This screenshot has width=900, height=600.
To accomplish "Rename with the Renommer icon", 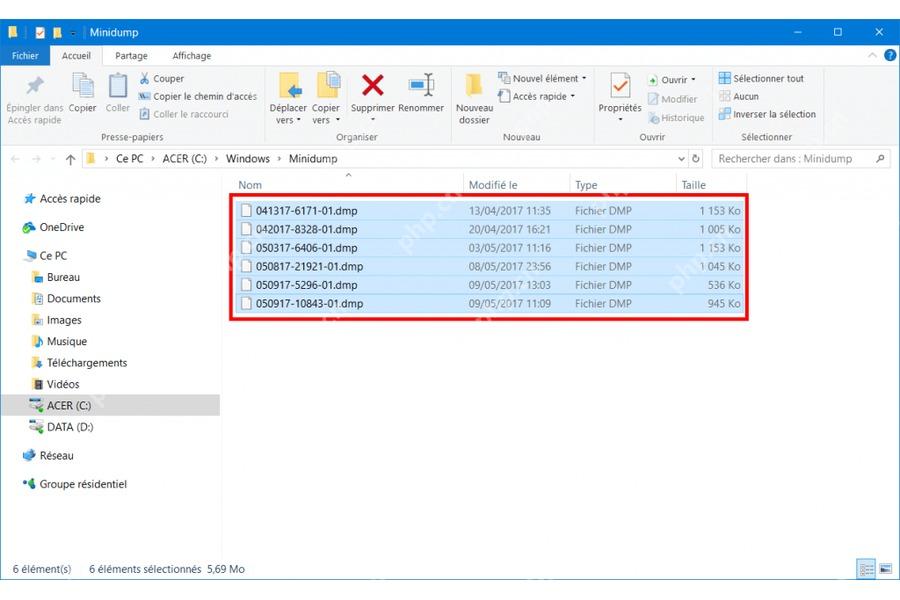I will click(x=421, y=86).
